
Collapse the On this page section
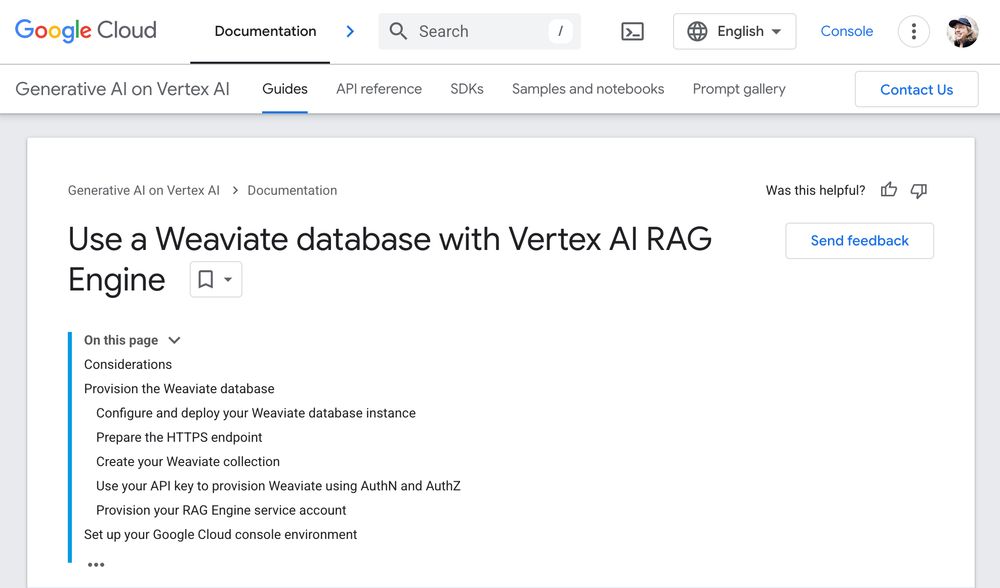coord(174,341)
